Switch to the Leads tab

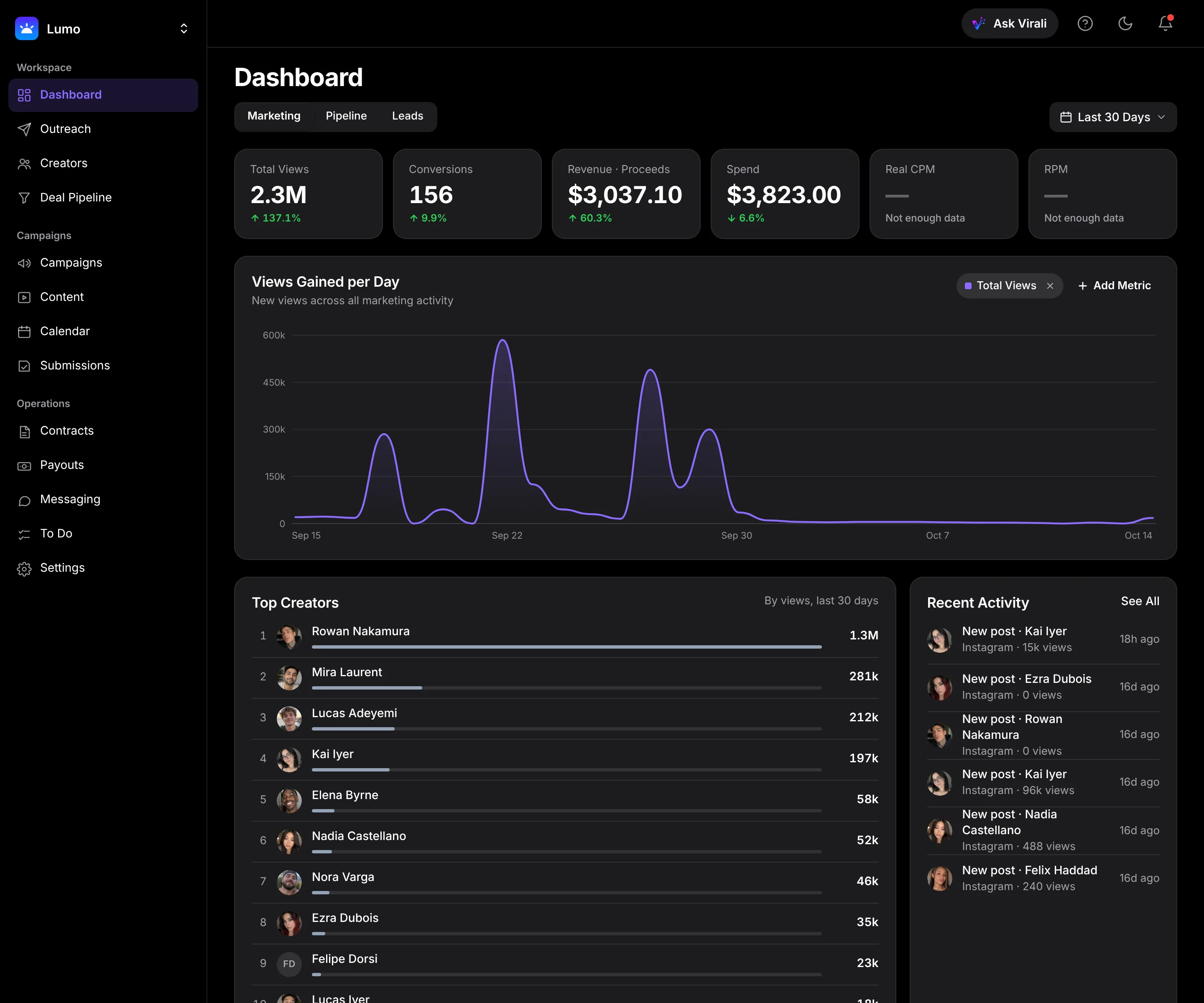point(407,116)
